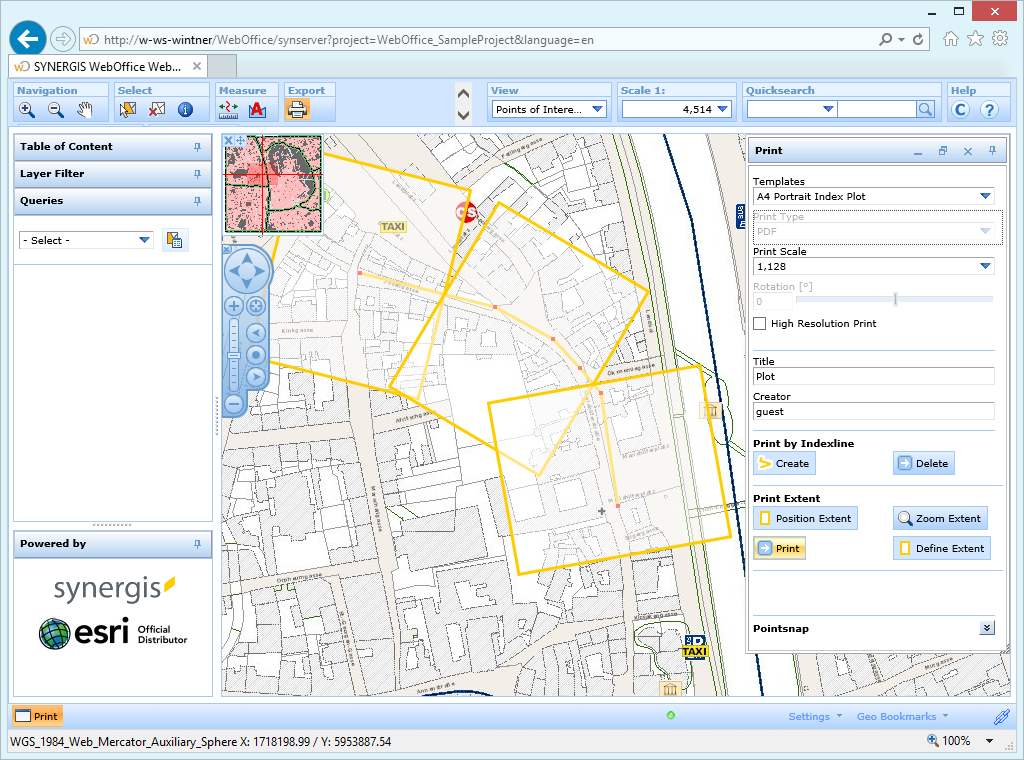The width and height of the screenshot is (1024, 760).
Task: Click the Quicksearch magnifier icon
Action: [x=926, y=110]
